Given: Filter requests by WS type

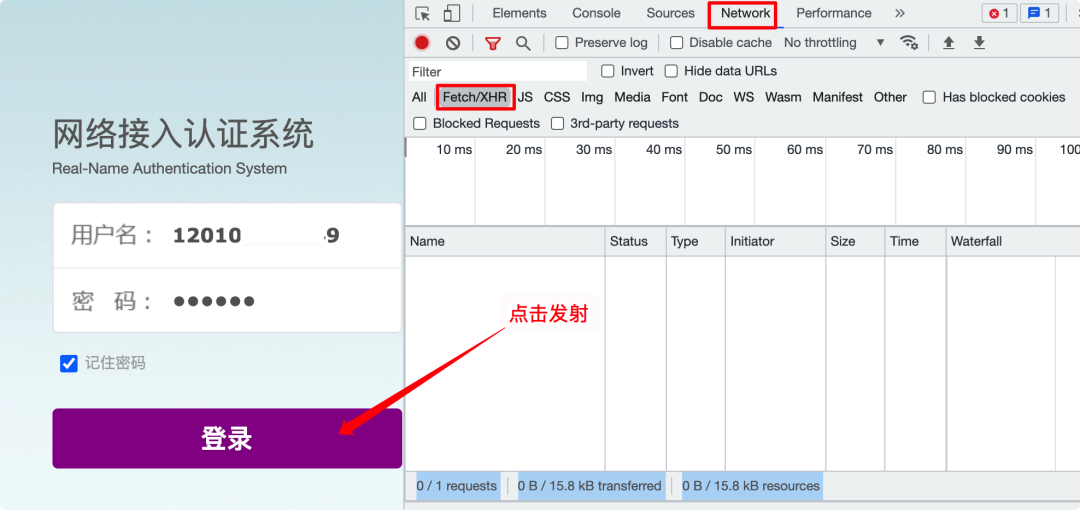Looking at the screenshot, I should [744, 97].
